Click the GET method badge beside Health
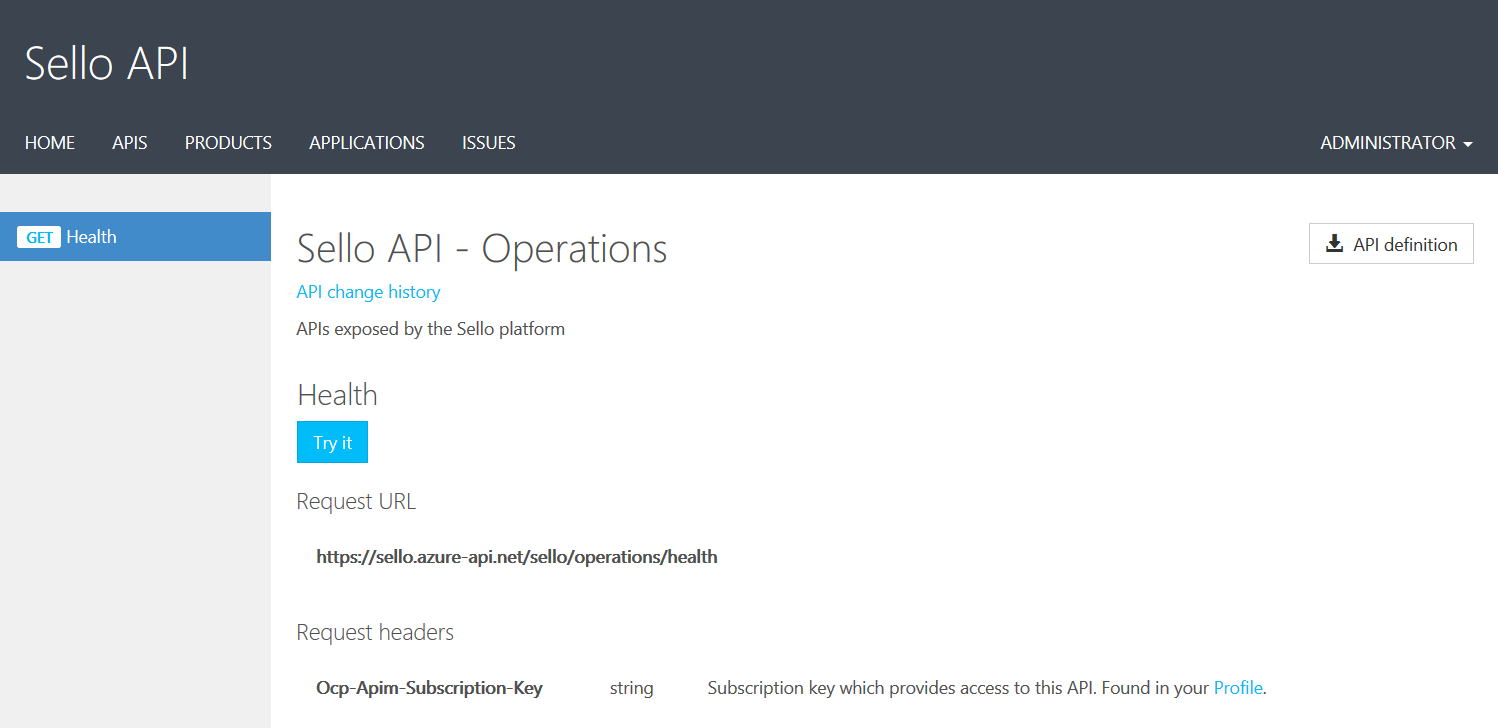 pyautogui.click(x=39, y=236)
